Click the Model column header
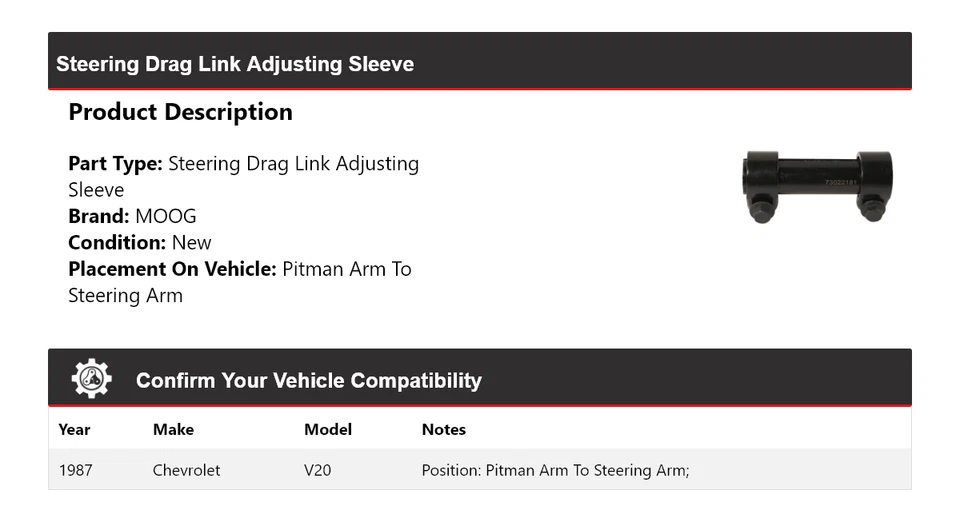This screenshot has width=960, height=522. coord(328,429)
